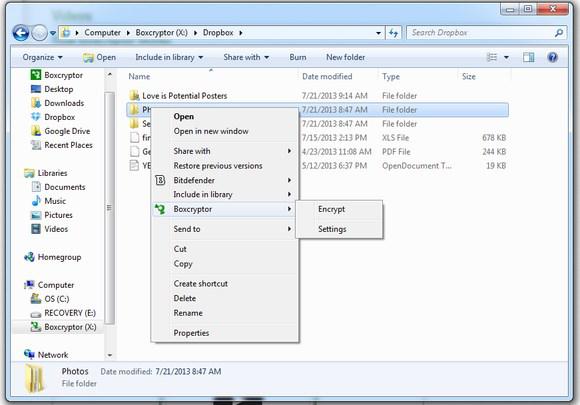Click the Boxcryptor icon in context menu

(x=160, y=209)
